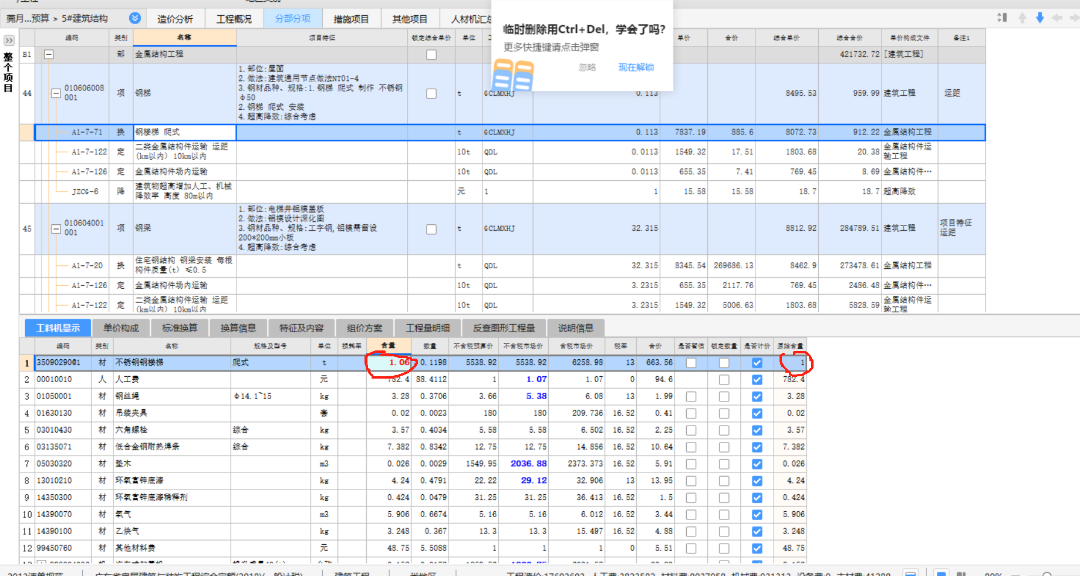Click 忽略 in the shortcut tip popup

coord(588,68)
